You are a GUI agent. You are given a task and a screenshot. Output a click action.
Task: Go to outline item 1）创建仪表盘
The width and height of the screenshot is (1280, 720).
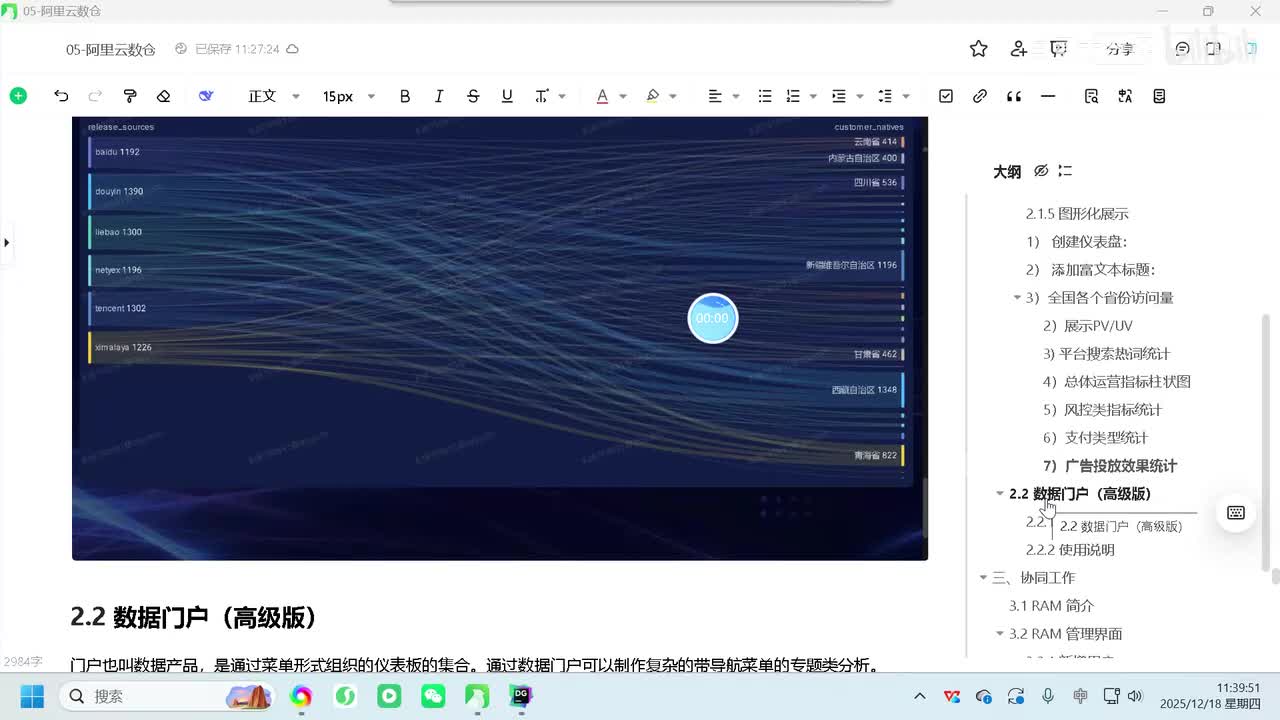[1077, 241]
